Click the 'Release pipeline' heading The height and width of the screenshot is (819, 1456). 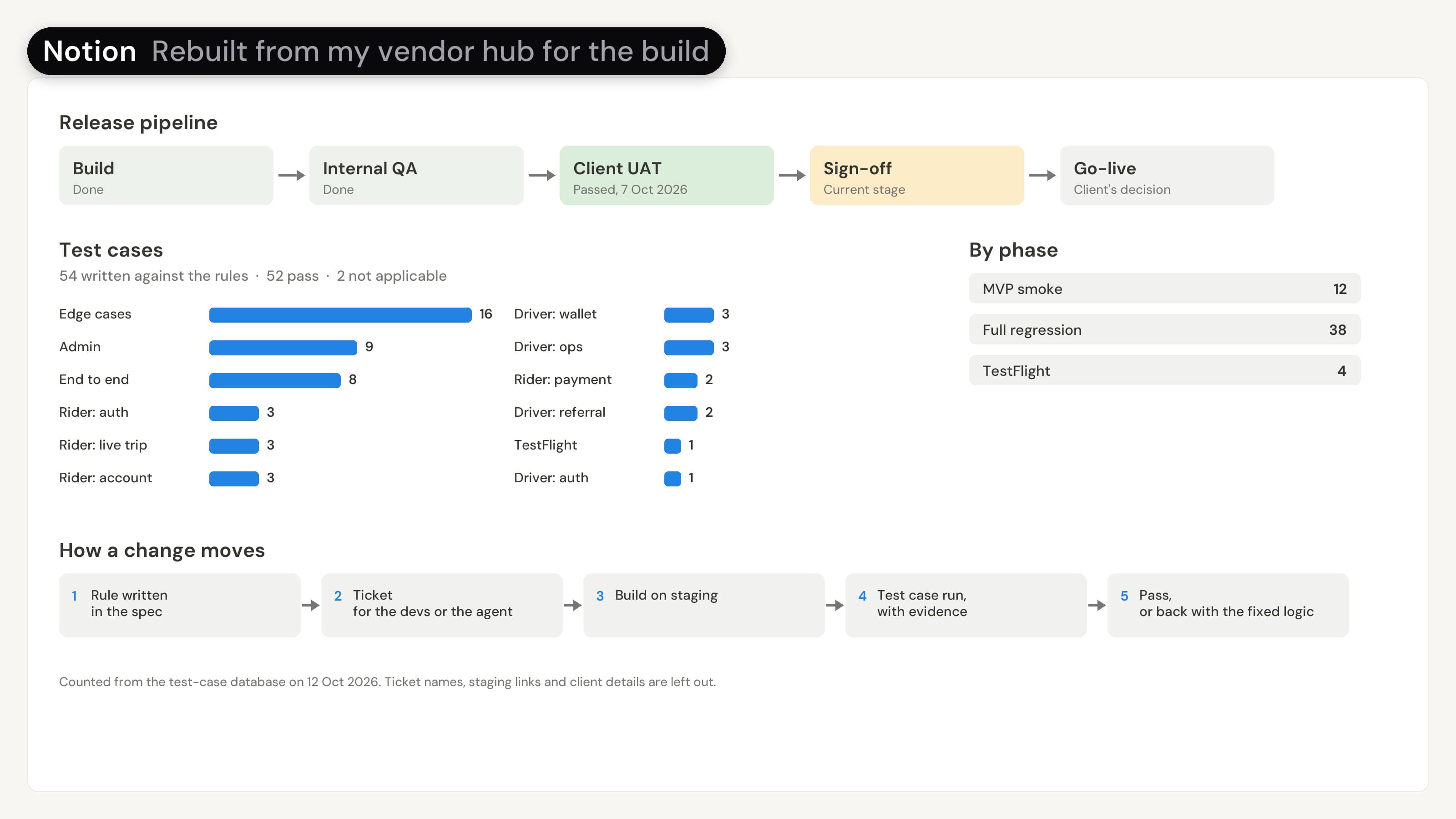tap(138, 123)
